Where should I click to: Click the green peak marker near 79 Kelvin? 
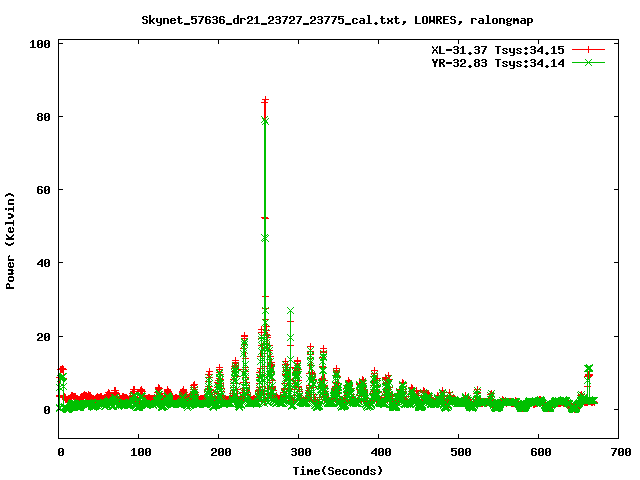265,121
